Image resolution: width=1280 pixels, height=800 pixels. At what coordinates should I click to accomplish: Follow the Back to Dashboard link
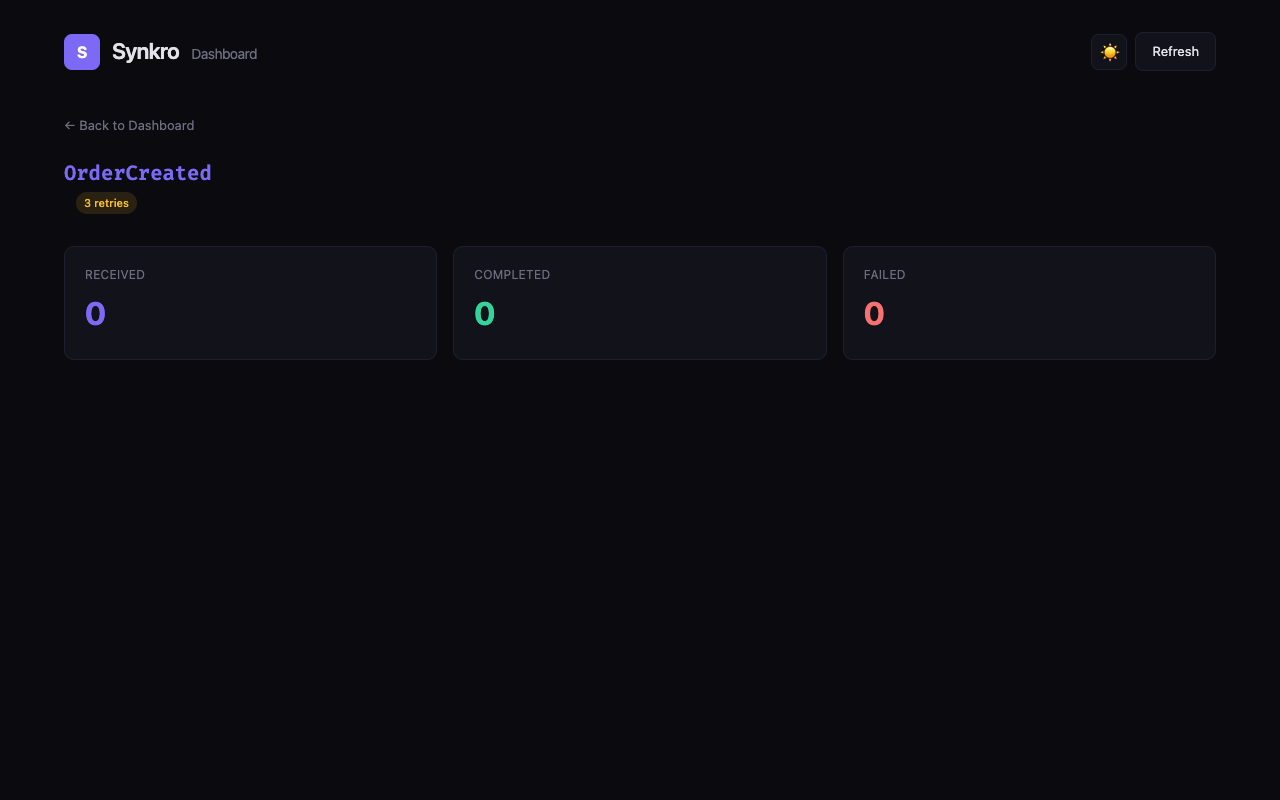(136, 126)
